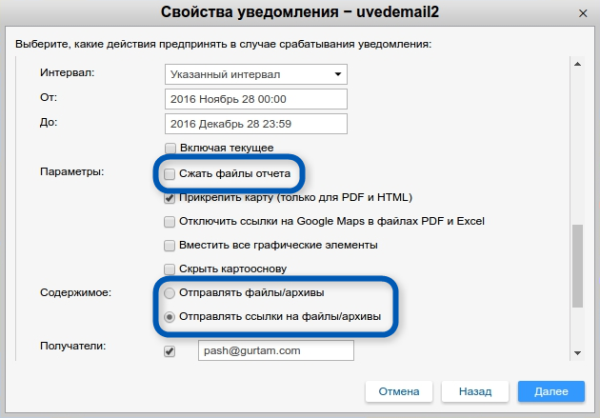This screenshot has height=418, width=600.
Task: Enable Сжать файлы отчета checkbox
Action: [169, 174]
